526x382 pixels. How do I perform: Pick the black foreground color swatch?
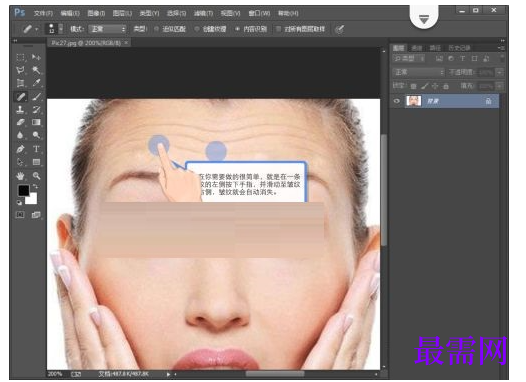(x=23, y=190)
